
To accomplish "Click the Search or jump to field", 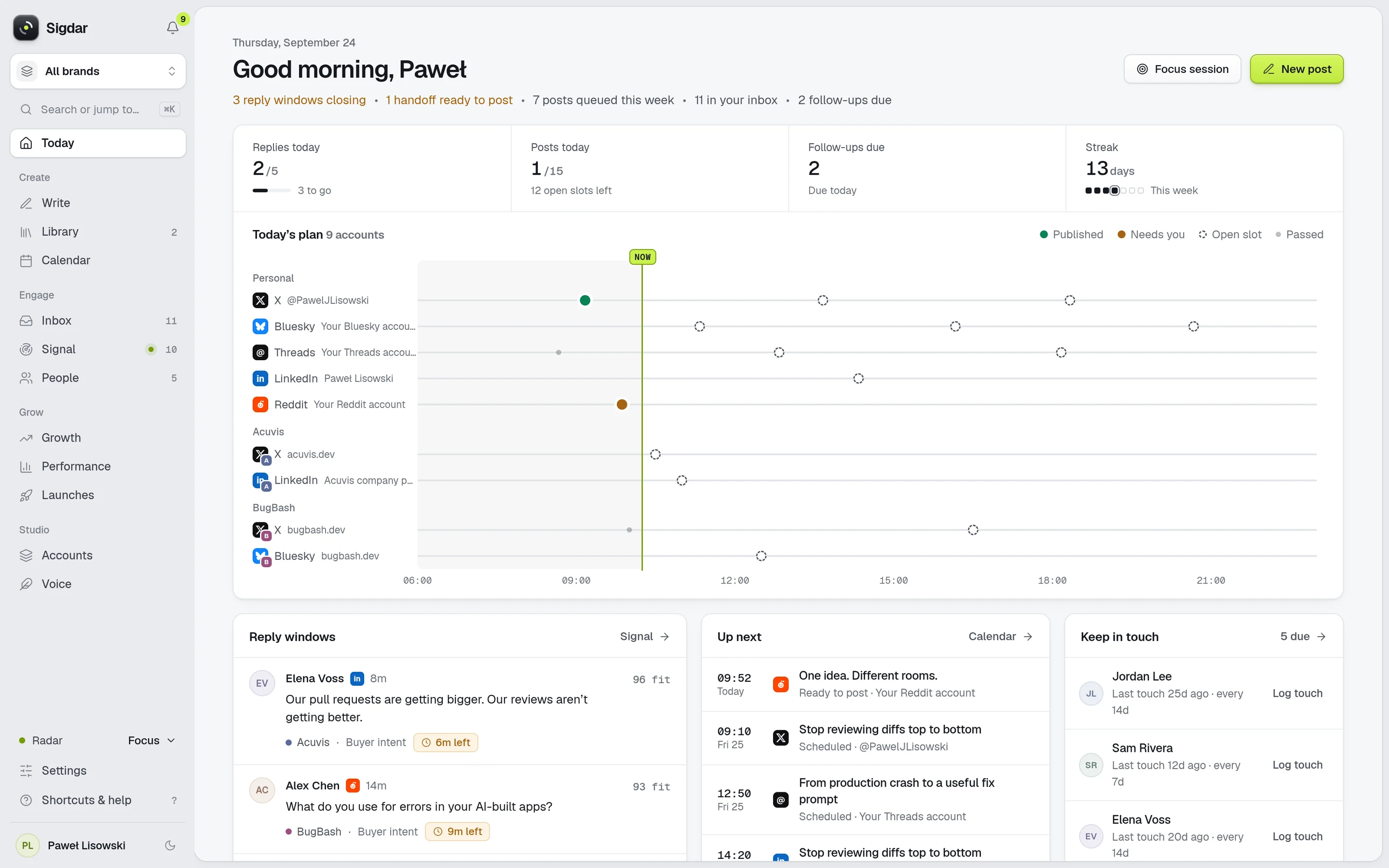I will [98, 109].
